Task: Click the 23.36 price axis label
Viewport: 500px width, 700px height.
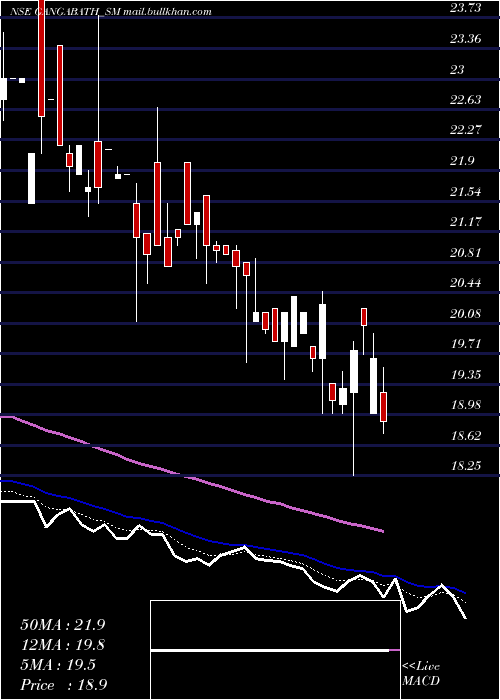Action: coord(466,38)
